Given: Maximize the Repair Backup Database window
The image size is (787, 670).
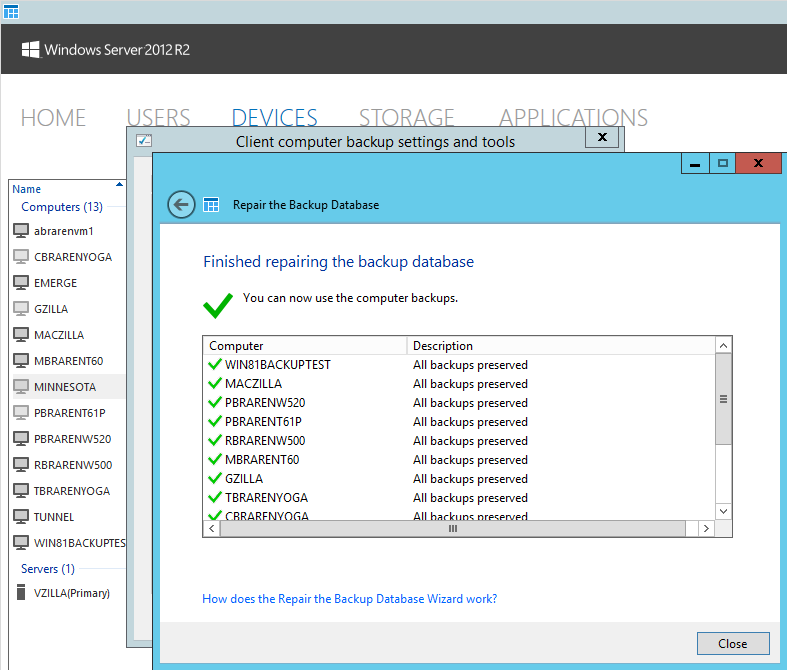Looking at the screenshot, I should tap(723, 164).
